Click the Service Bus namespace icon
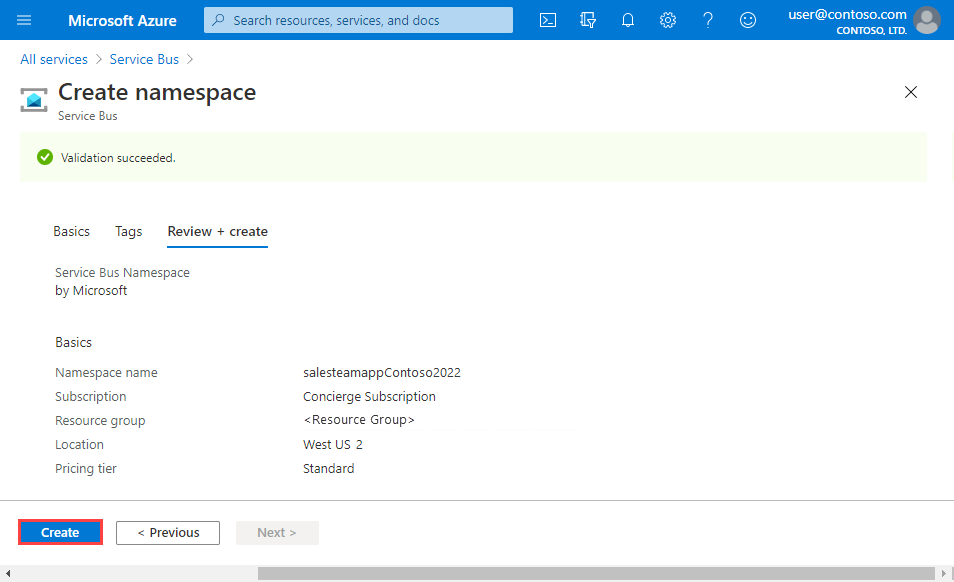 click(34, 100)
